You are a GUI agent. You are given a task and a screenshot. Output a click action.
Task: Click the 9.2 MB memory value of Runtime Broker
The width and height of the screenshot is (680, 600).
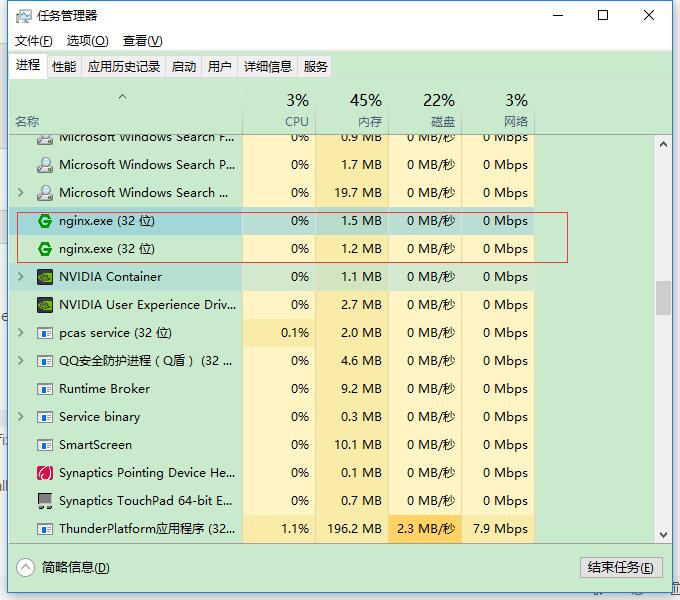pos(361,389)
